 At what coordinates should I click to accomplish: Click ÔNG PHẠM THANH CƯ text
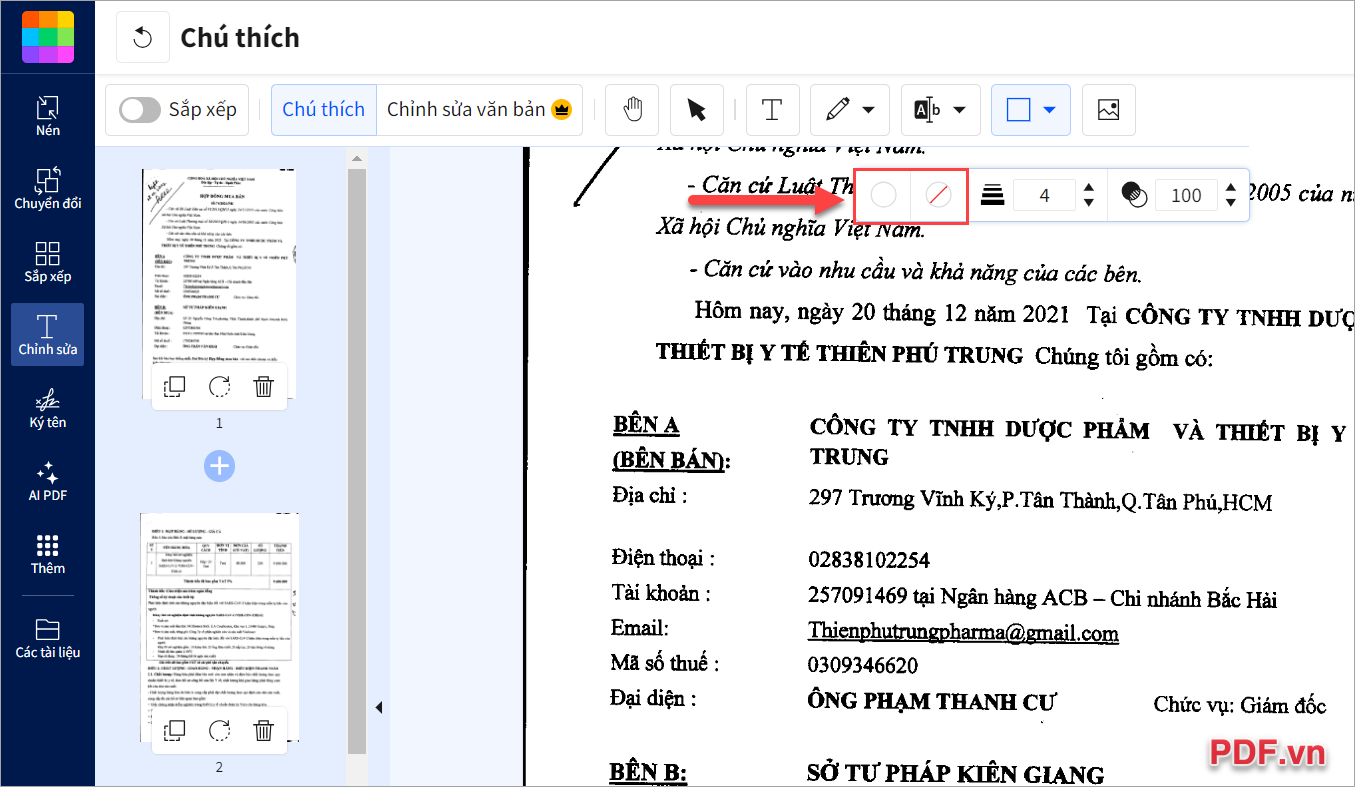[931, 701]
